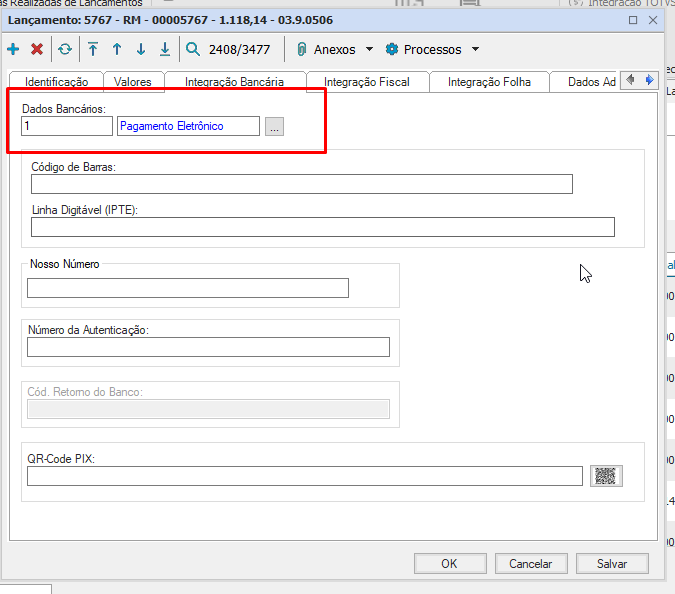Screen dimensions: 675x594
Task: Click the Dados Bancários code field
Action: [x=67, y=126]
